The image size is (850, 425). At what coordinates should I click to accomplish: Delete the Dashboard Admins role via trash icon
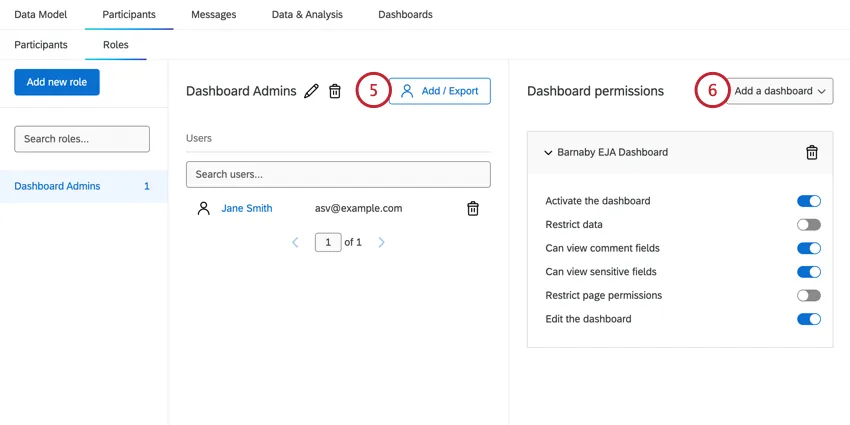click(335, 91)
